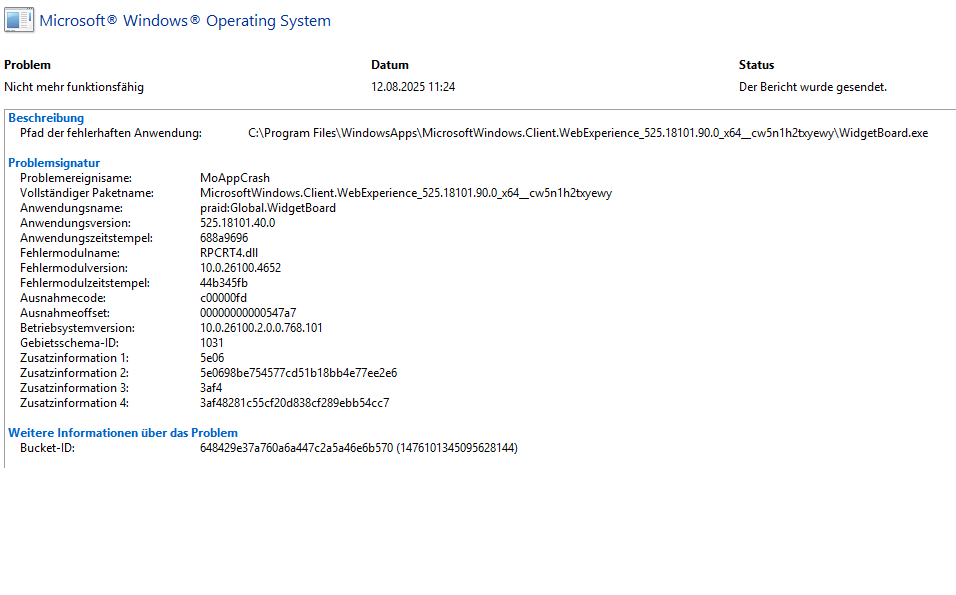Select hash '3af48281c55cf20d838cf289ebb54cc7'
This screenshot has width=956, height=595.
[294, 403]
